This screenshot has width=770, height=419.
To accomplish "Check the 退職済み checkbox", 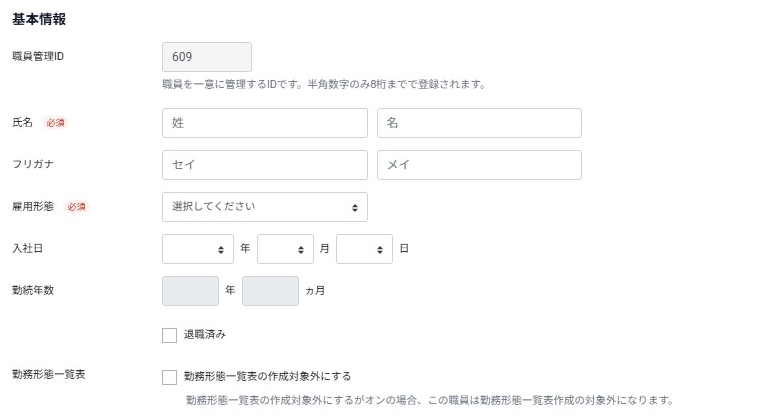I will (x=169, y=335).
